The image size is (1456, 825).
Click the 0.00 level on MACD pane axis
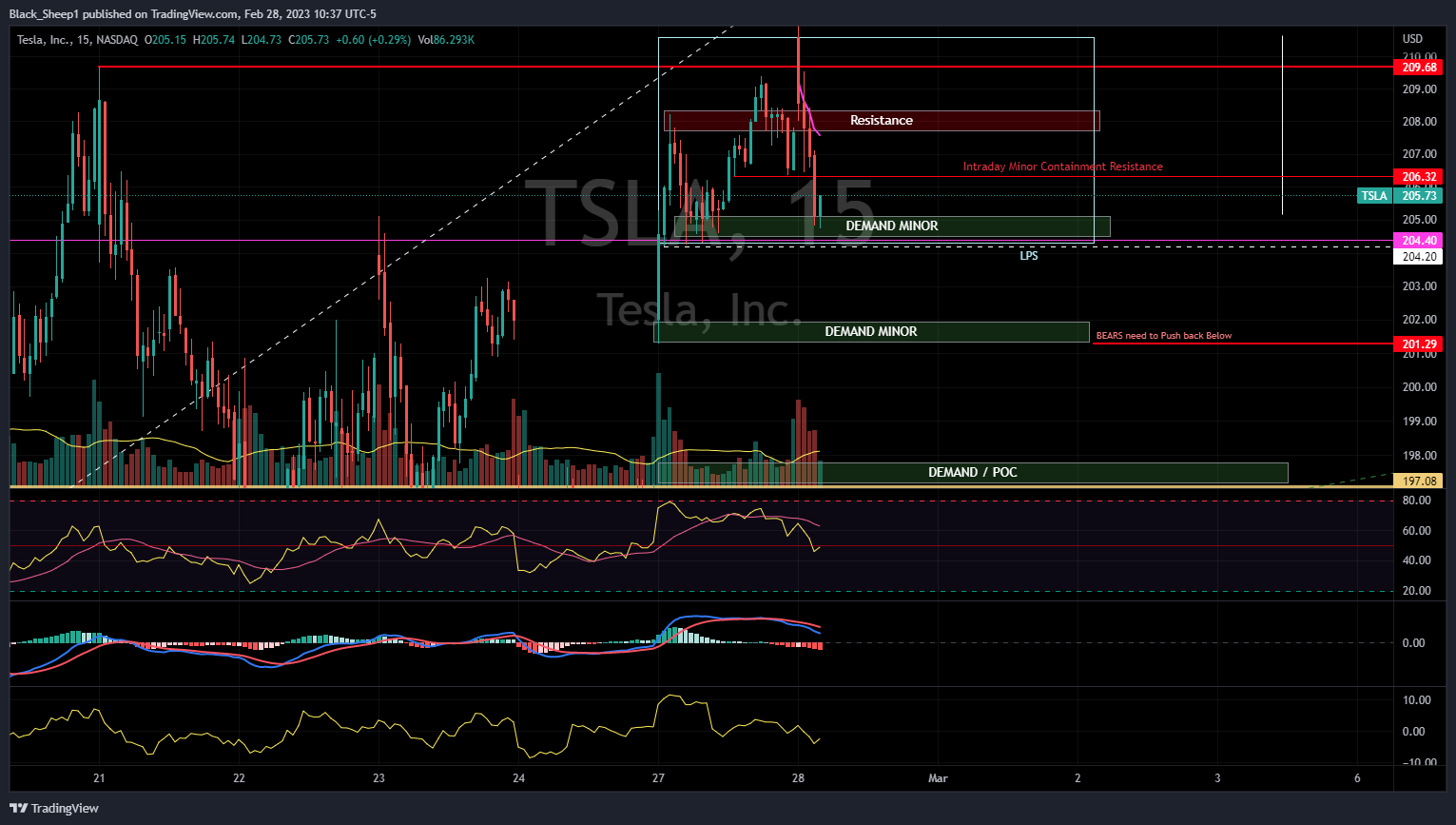tap(1413, 643)
